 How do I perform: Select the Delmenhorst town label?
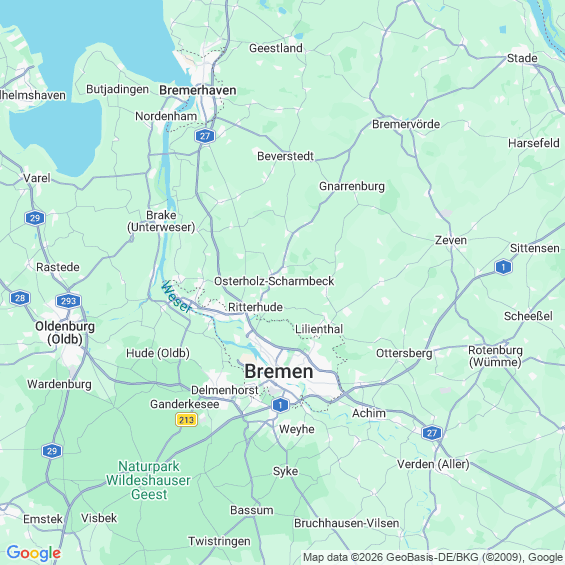224,390
